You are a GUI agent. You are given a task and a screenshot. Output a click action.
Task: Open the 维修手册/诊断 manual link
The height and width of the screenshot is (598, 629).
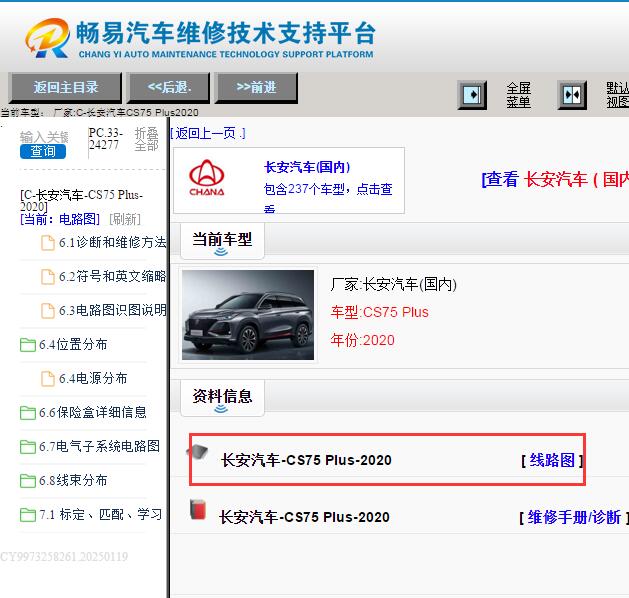574,517
